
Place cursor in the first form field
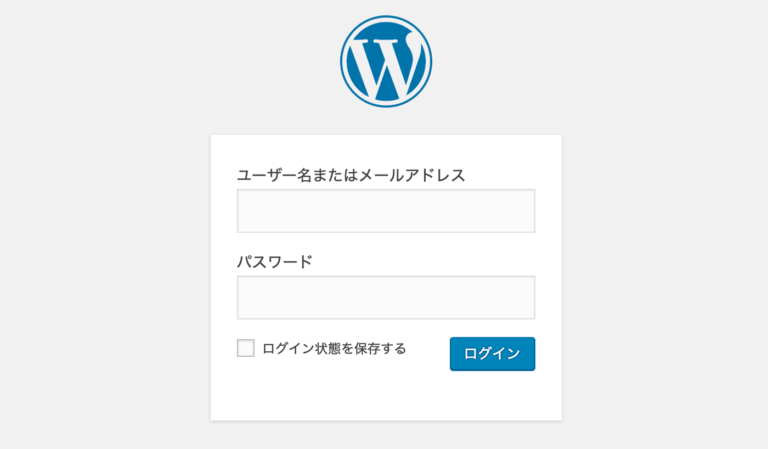386,211
